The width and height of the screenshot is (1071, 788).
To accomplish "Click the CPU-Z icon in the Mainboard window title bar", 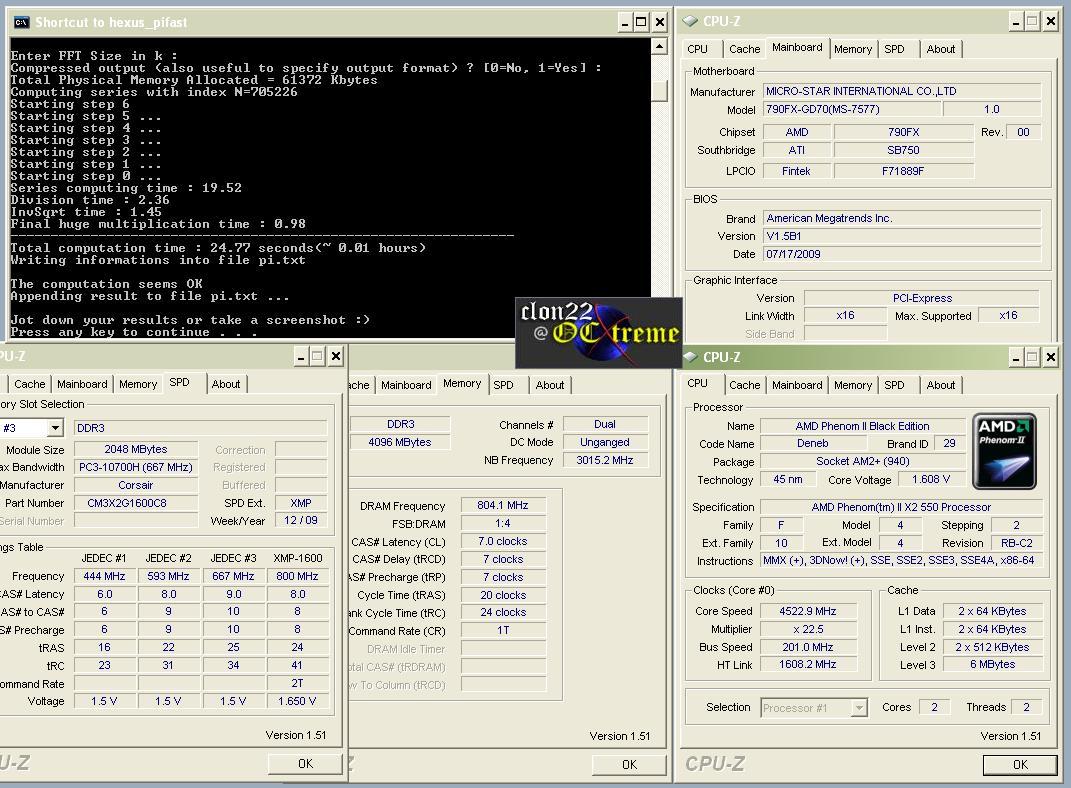I will pyautogui.click(x=691, y=21).
